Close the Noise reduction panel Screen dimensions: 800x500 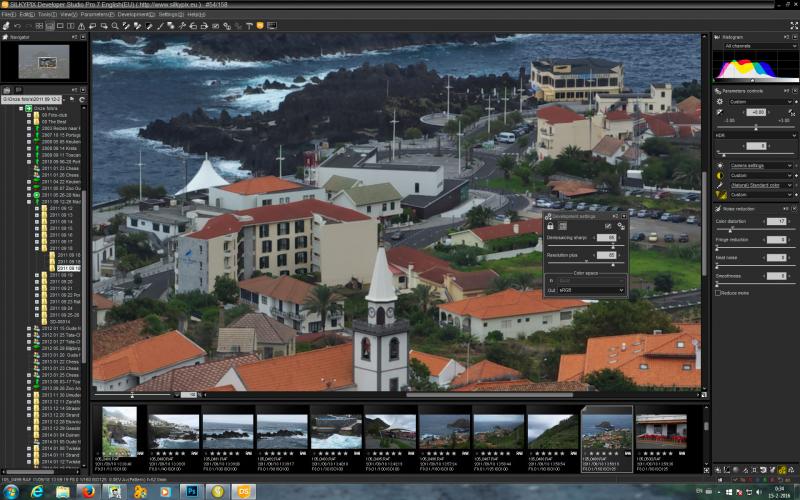[794, 209]
